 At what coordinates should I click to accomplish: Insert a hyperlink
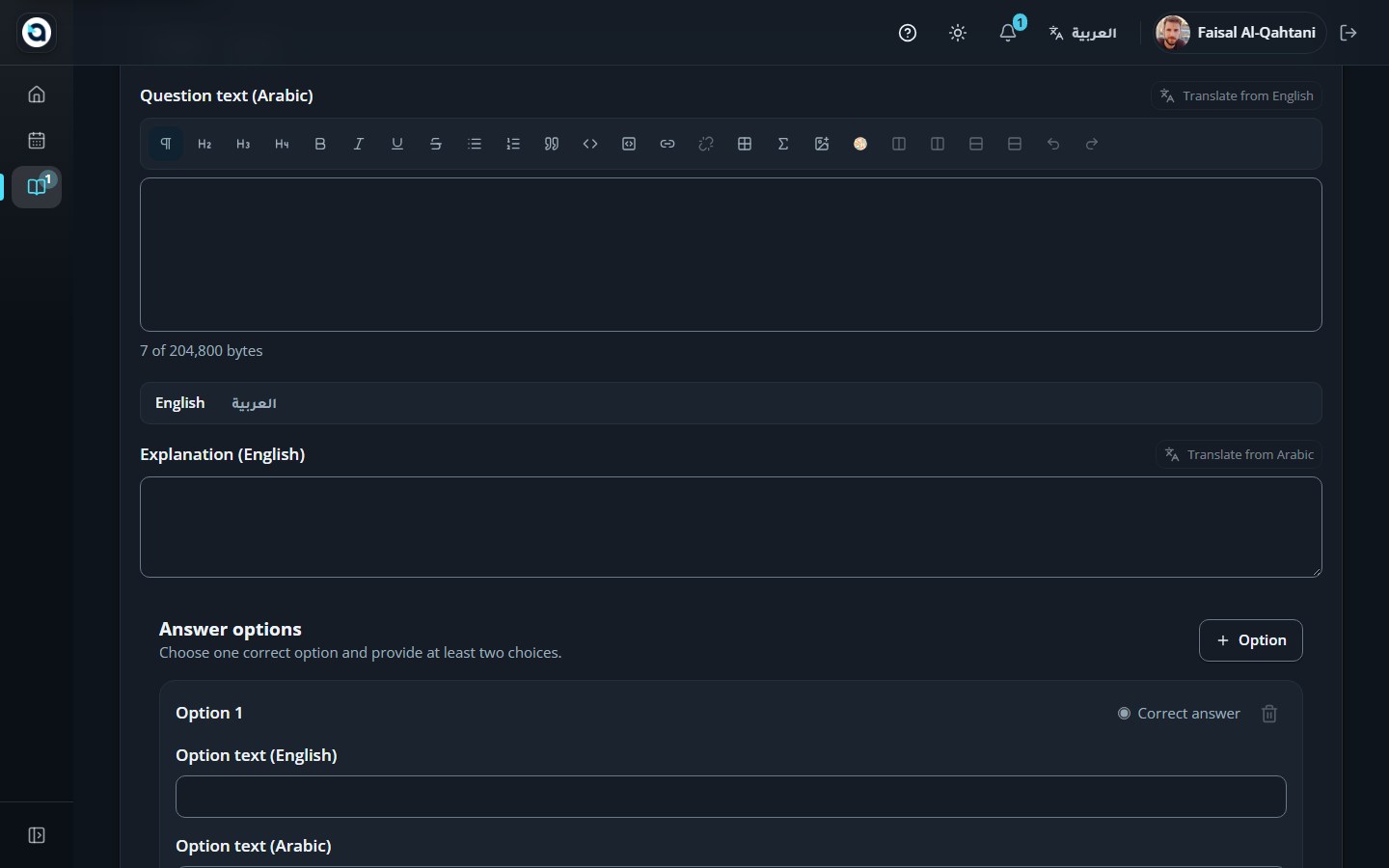[x=667, y=144]
